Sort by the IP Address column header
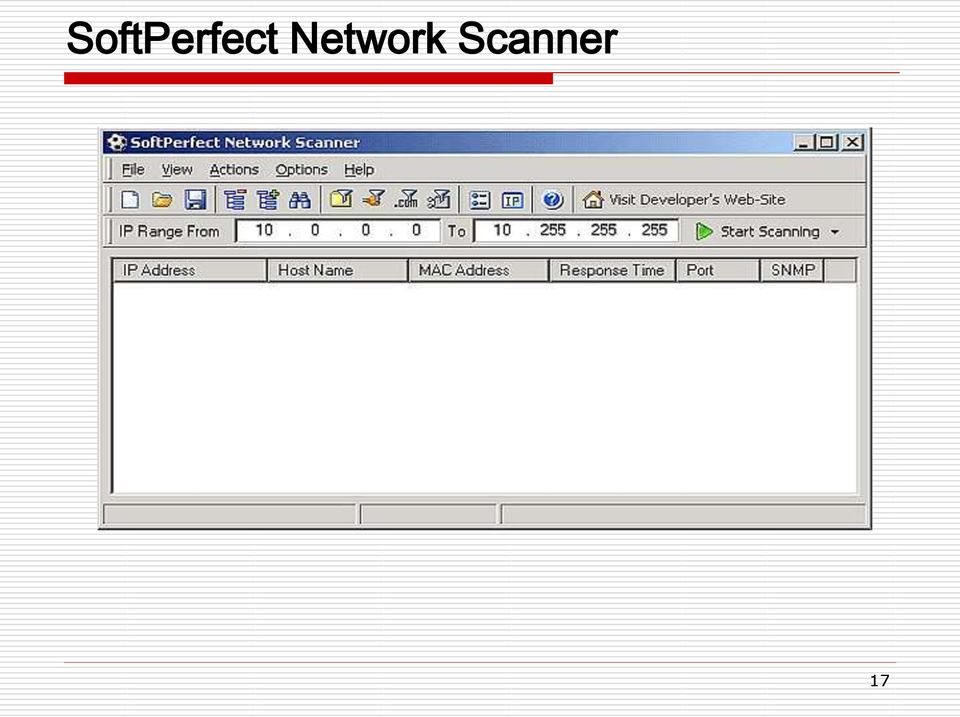 click(x=190, y=270)
